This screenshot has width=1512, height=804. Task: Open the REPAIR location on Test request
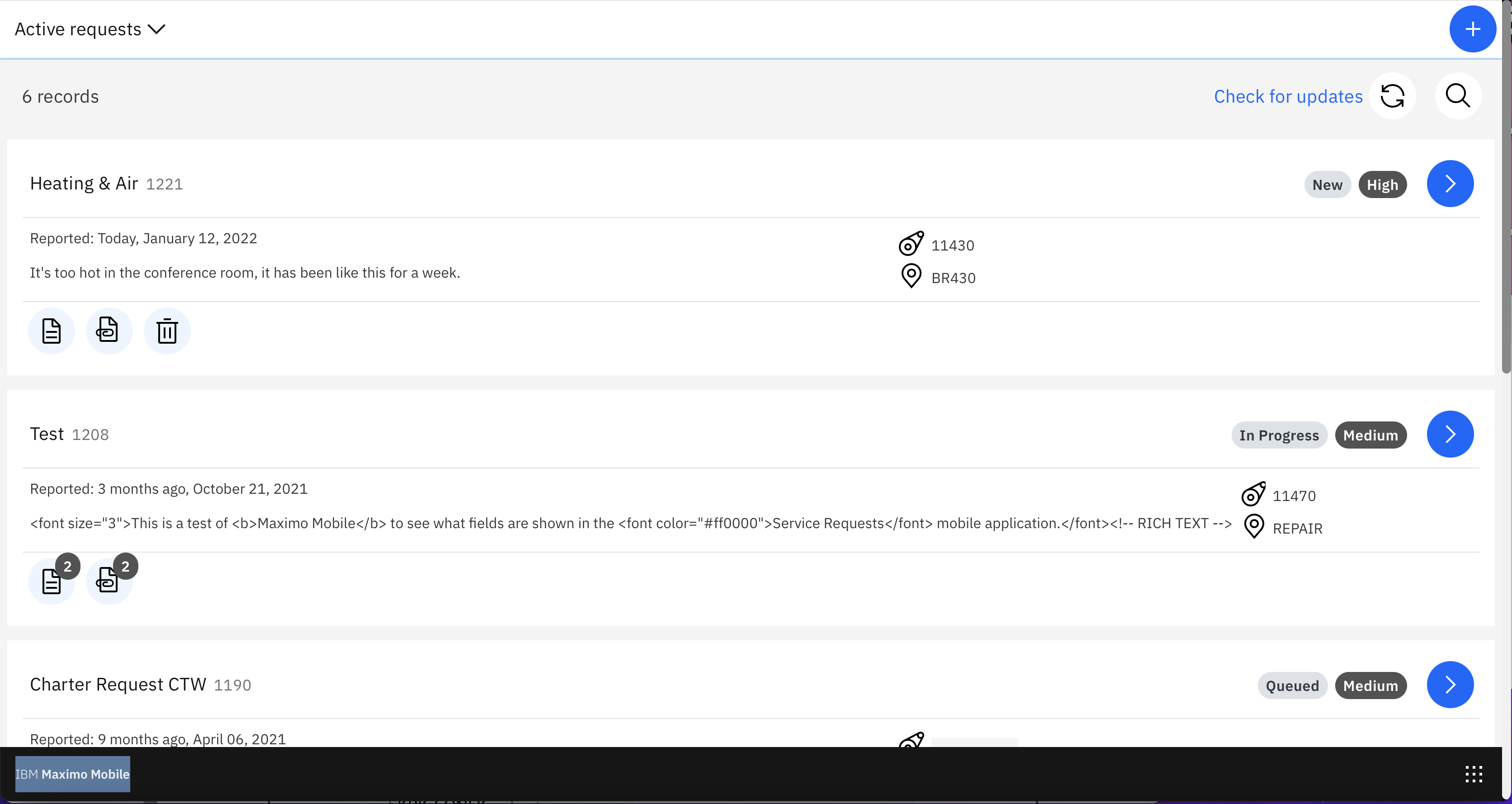pos(1254,526)
